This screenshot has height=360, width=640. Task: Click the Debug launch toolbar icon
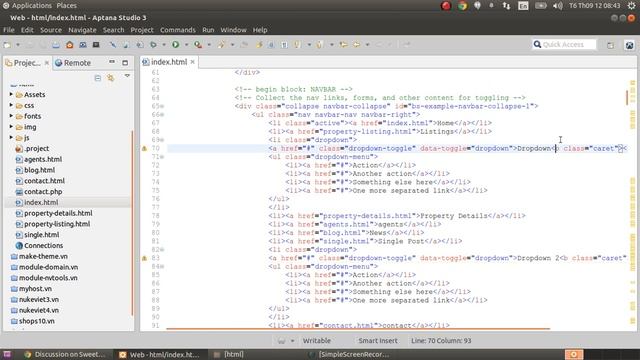[153, 44]
